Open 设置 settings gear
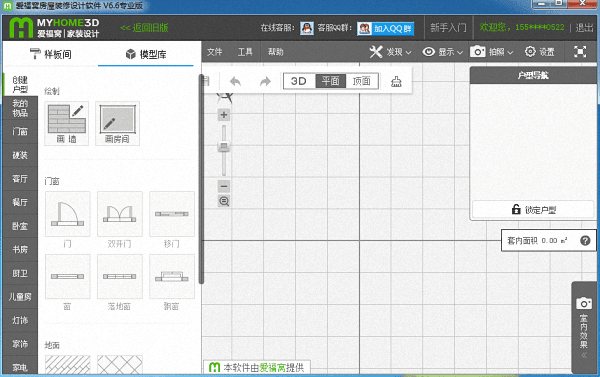Image resolution: width=600 pixels, height=377 pixels. tap(540, 52)
